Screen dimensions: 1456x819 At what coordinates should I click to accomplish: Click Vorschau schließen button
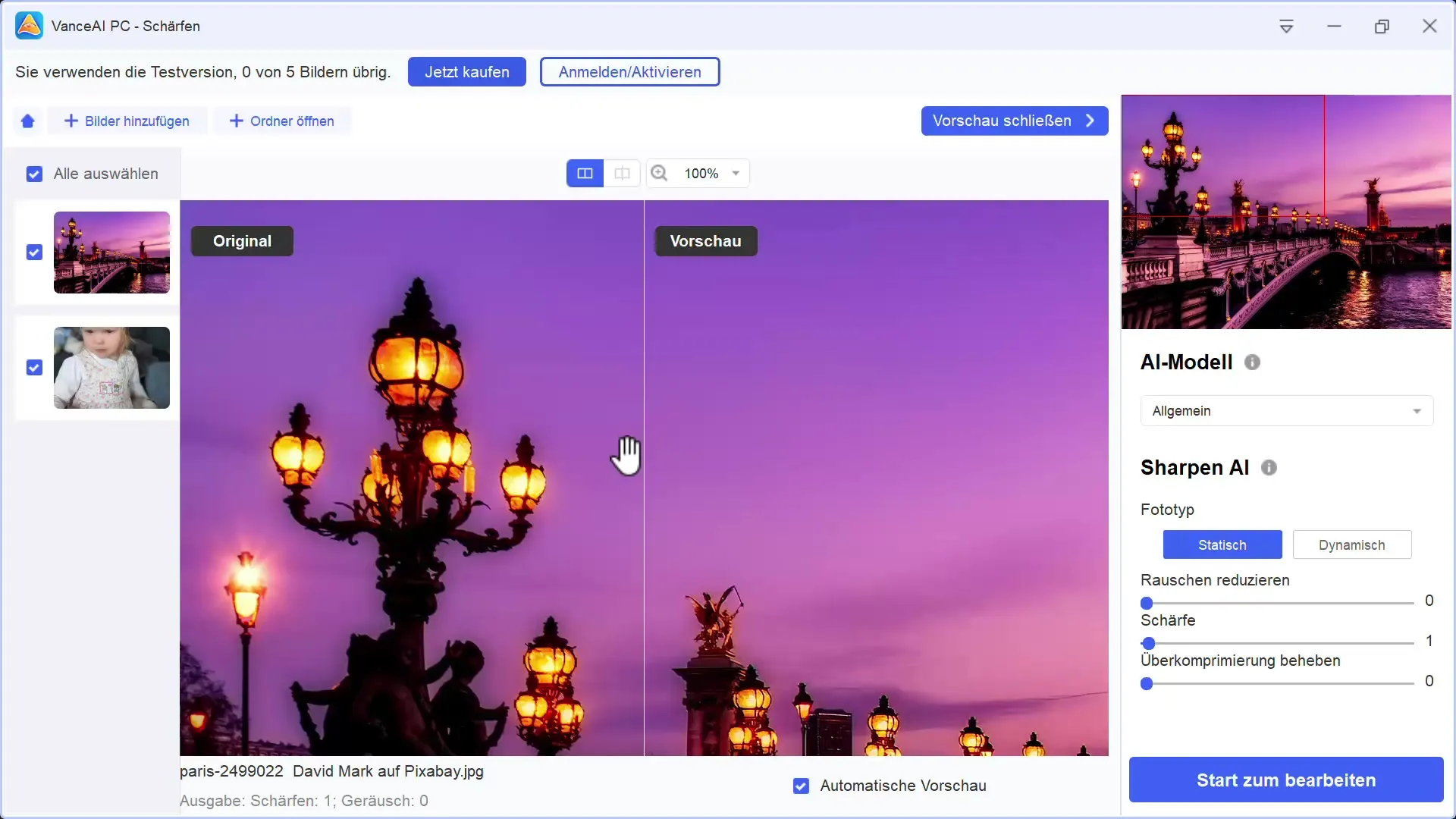[x=1015, y=121]
